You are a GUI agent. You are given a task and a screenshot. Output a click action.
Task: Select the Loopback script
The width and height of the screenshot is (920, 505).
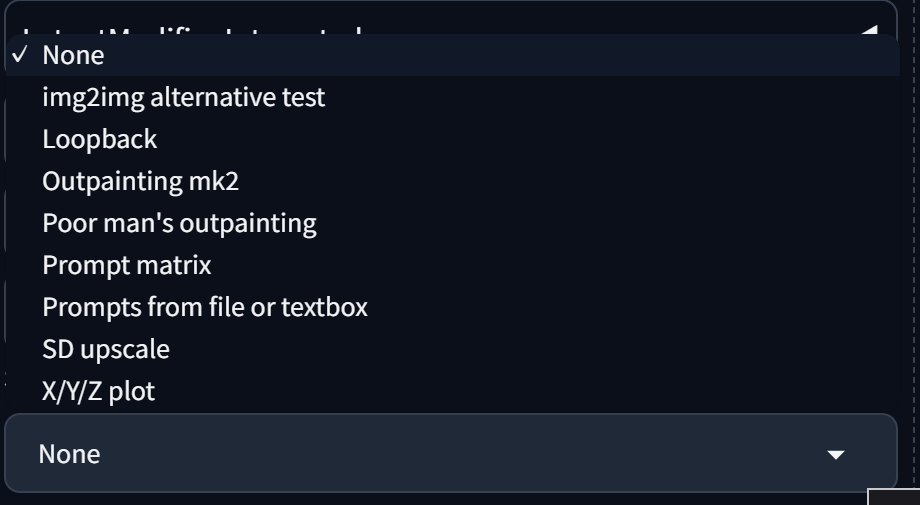coord(99,139)
